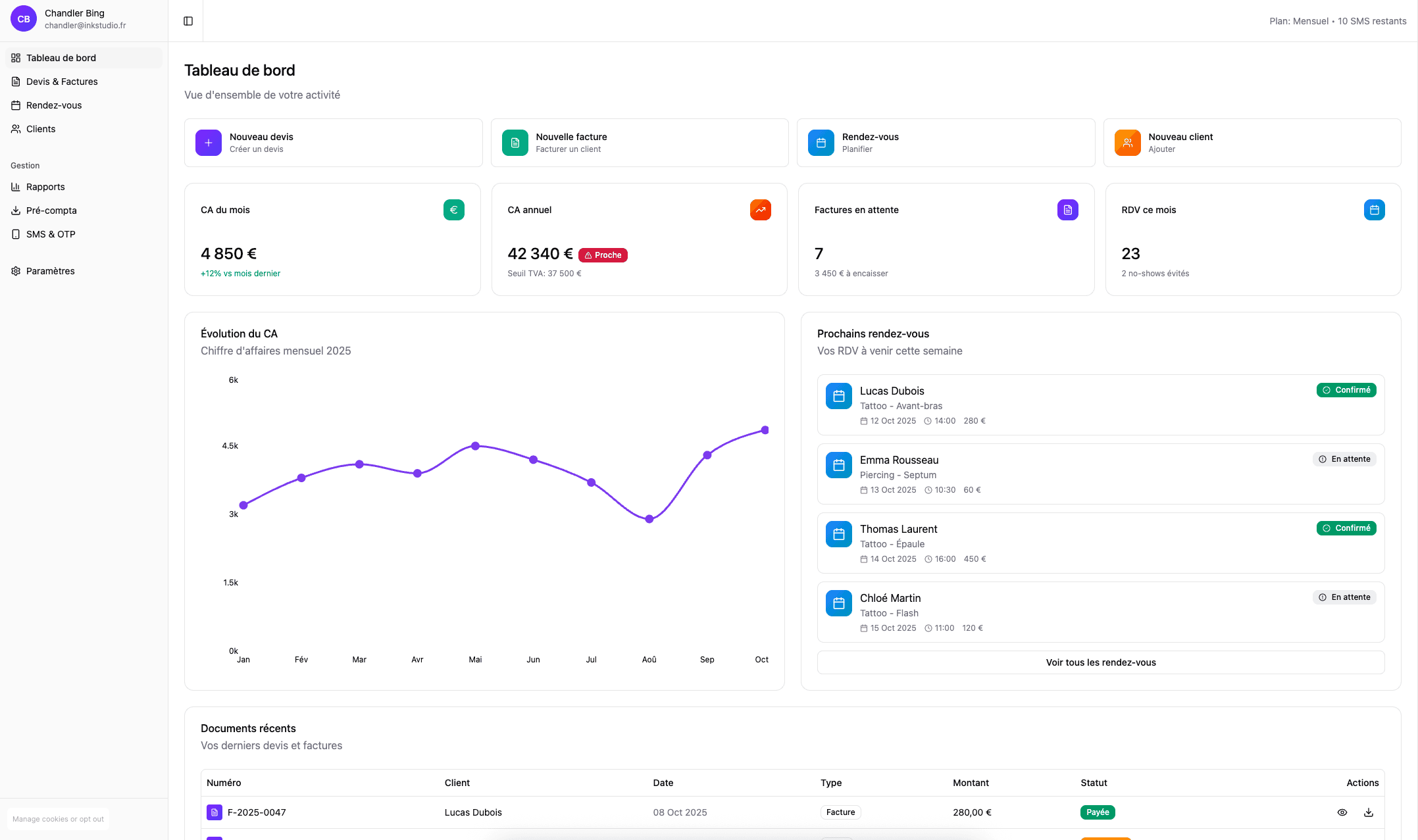Click the green document icon for Nouvelle facture
This screenshot has width=1418, height=840.
pyautogui.click(x=515, y=143)
